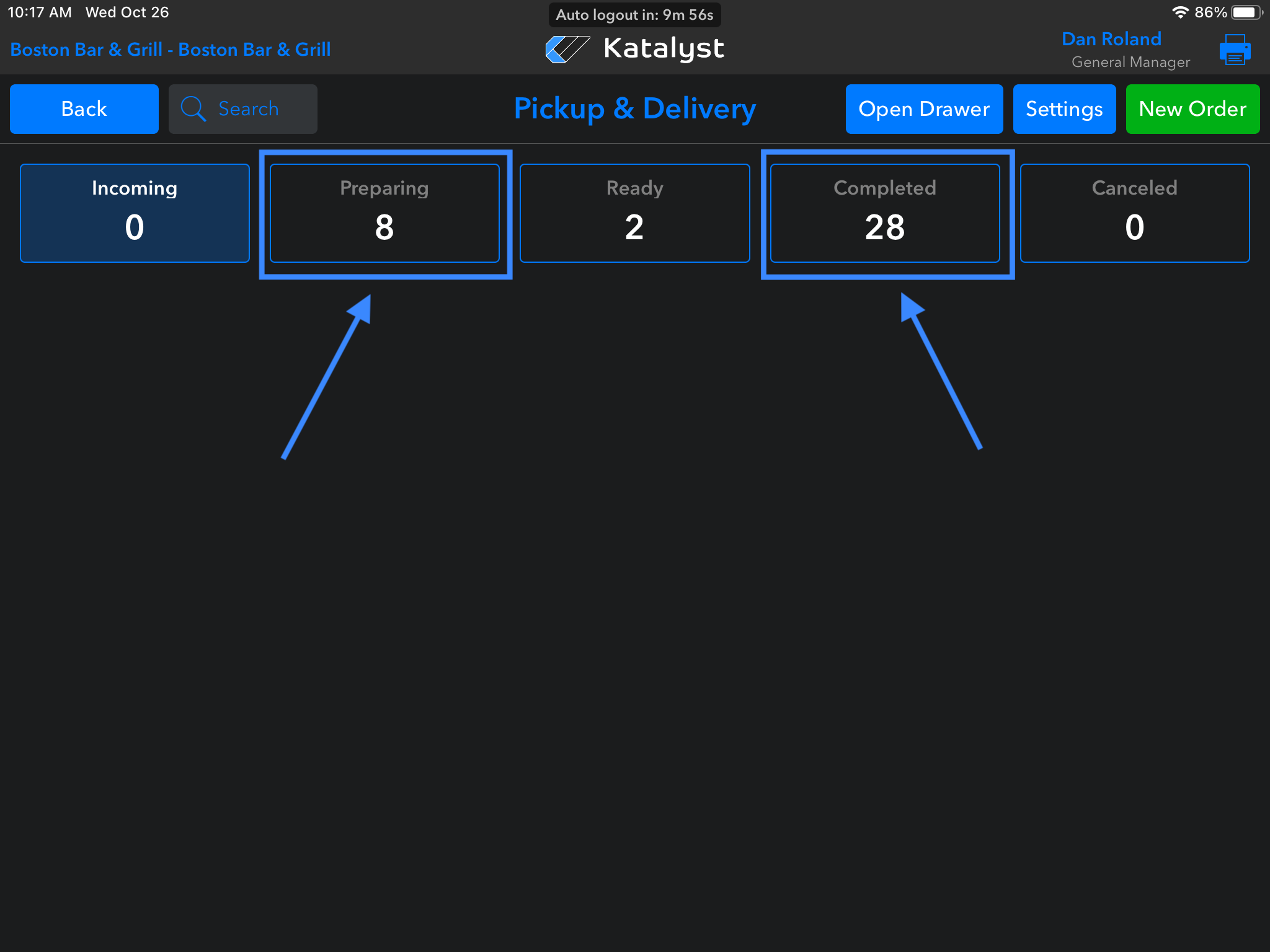The height and width of the screenshot is (952, 1270).
Task: Tap the Wi-Fi status icon
Action: pos(1180,12)
